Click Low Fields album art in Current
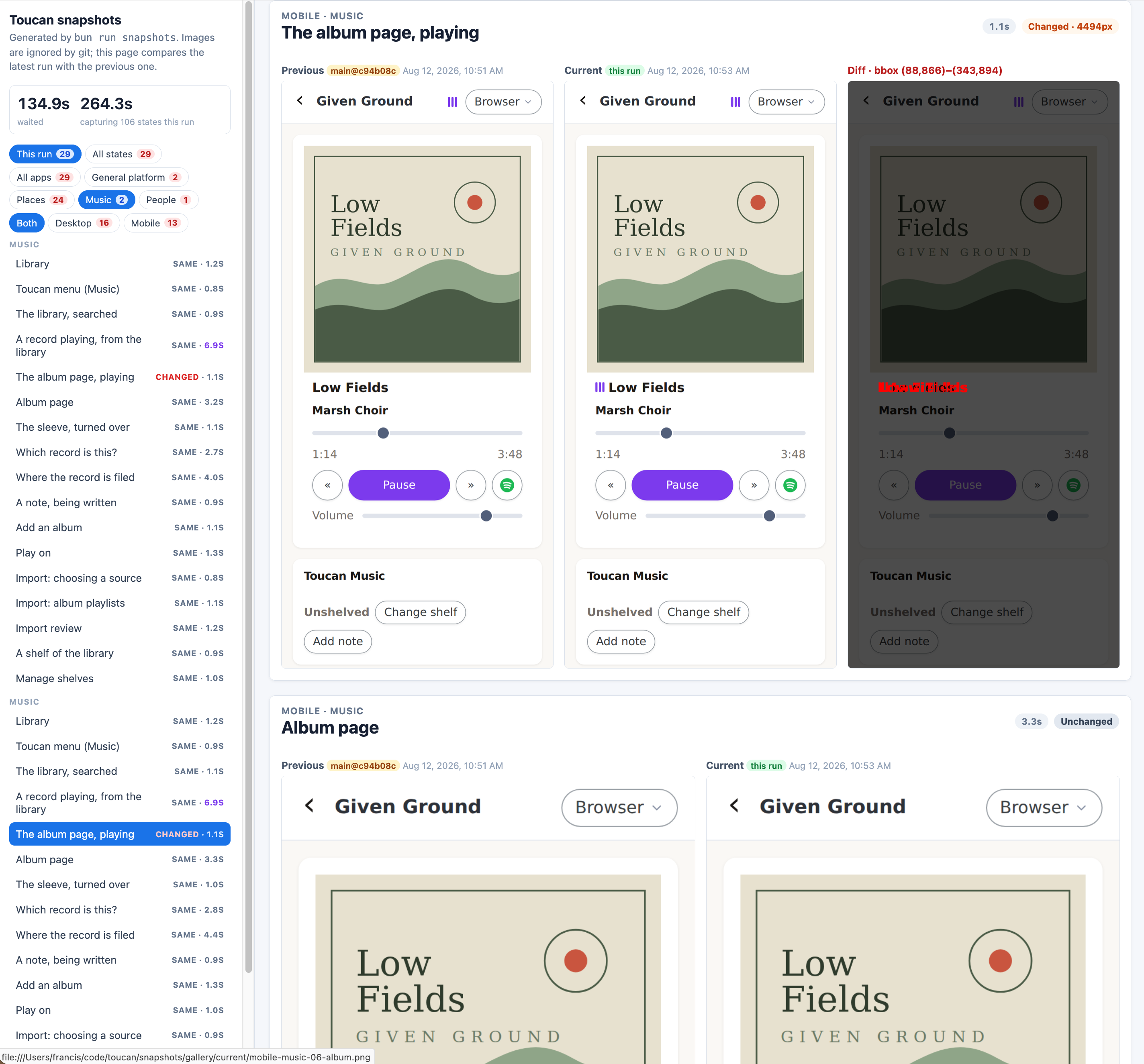The image size is (1144, 1064). pos(700,259)
